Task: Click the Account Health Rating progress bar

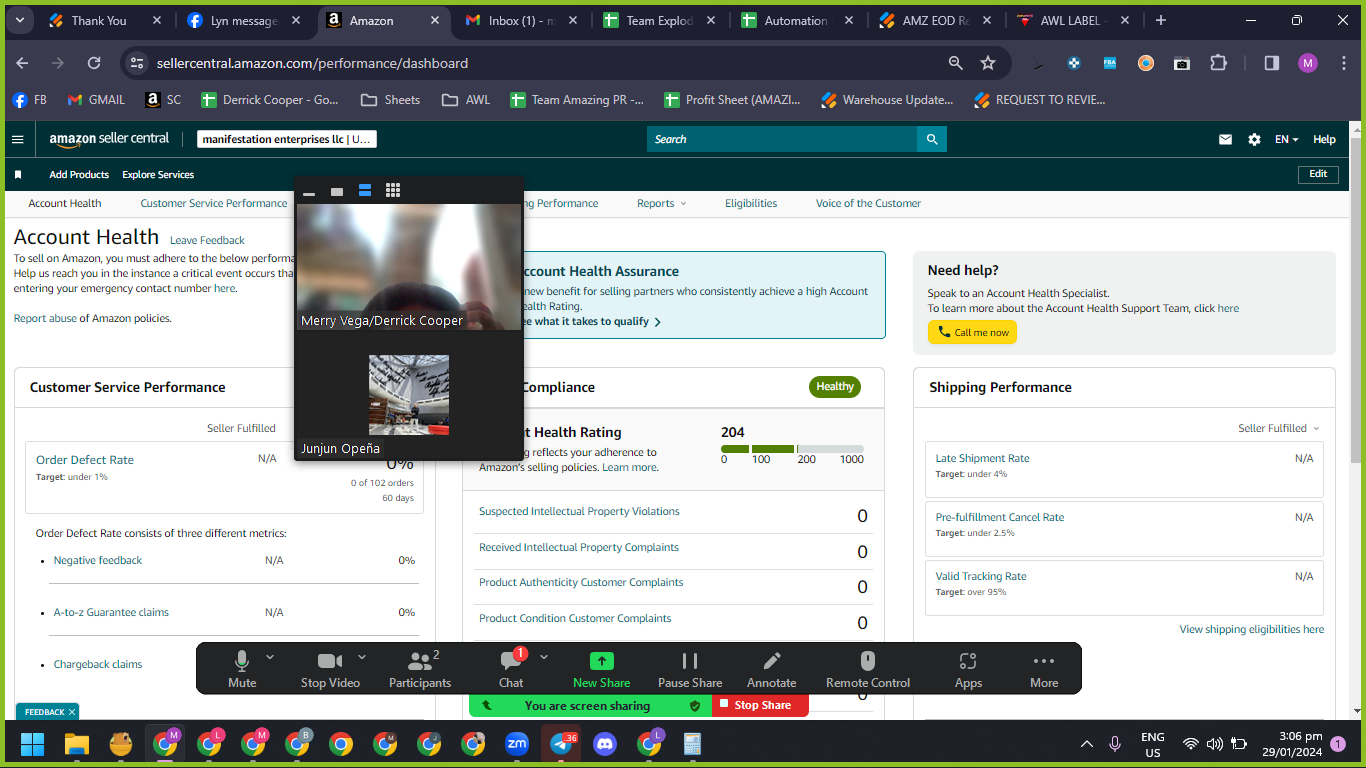Action: [x=792, y=449]
